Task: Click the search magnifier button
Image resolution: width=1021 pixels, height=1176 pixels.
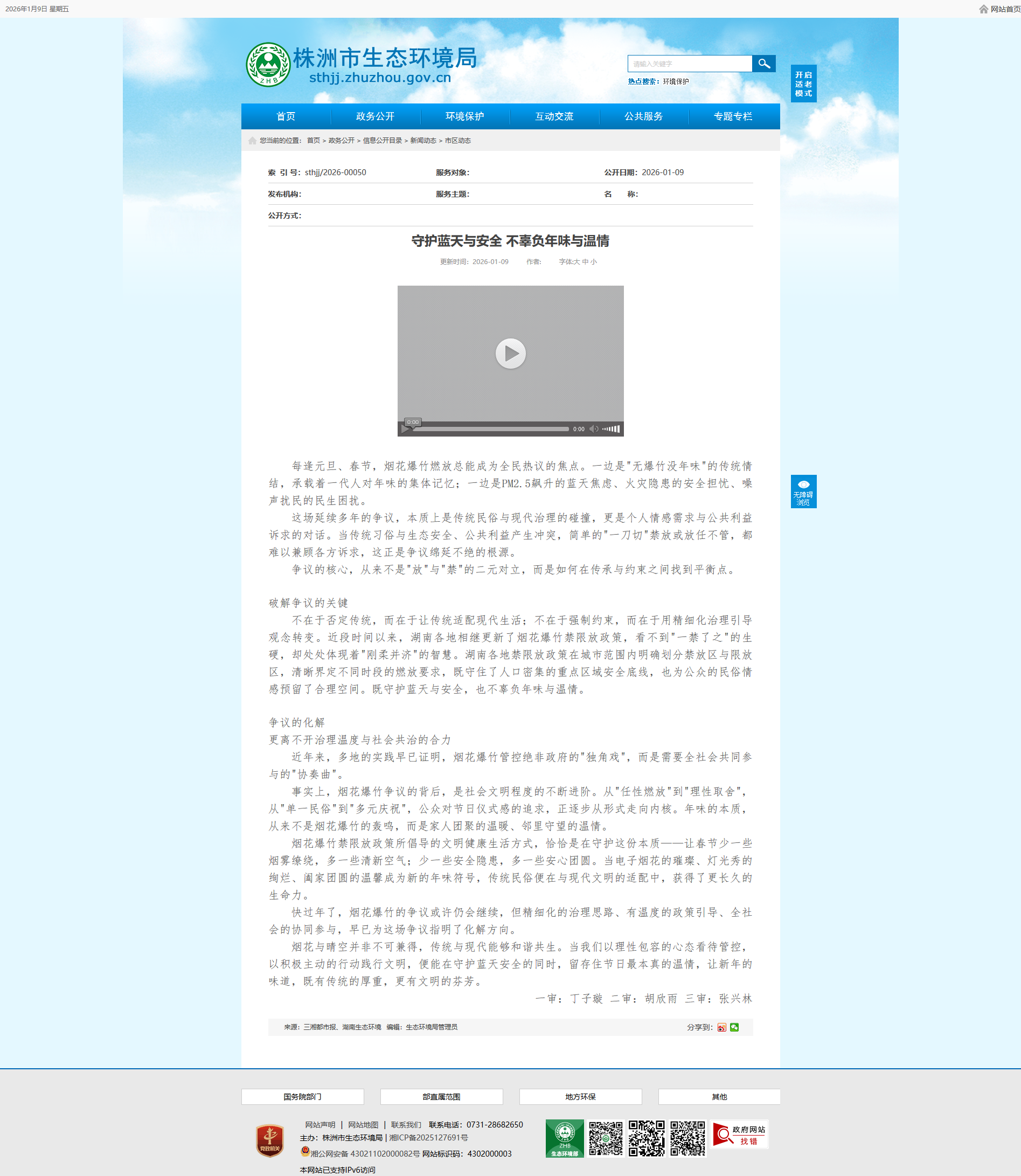Action: 763,64
